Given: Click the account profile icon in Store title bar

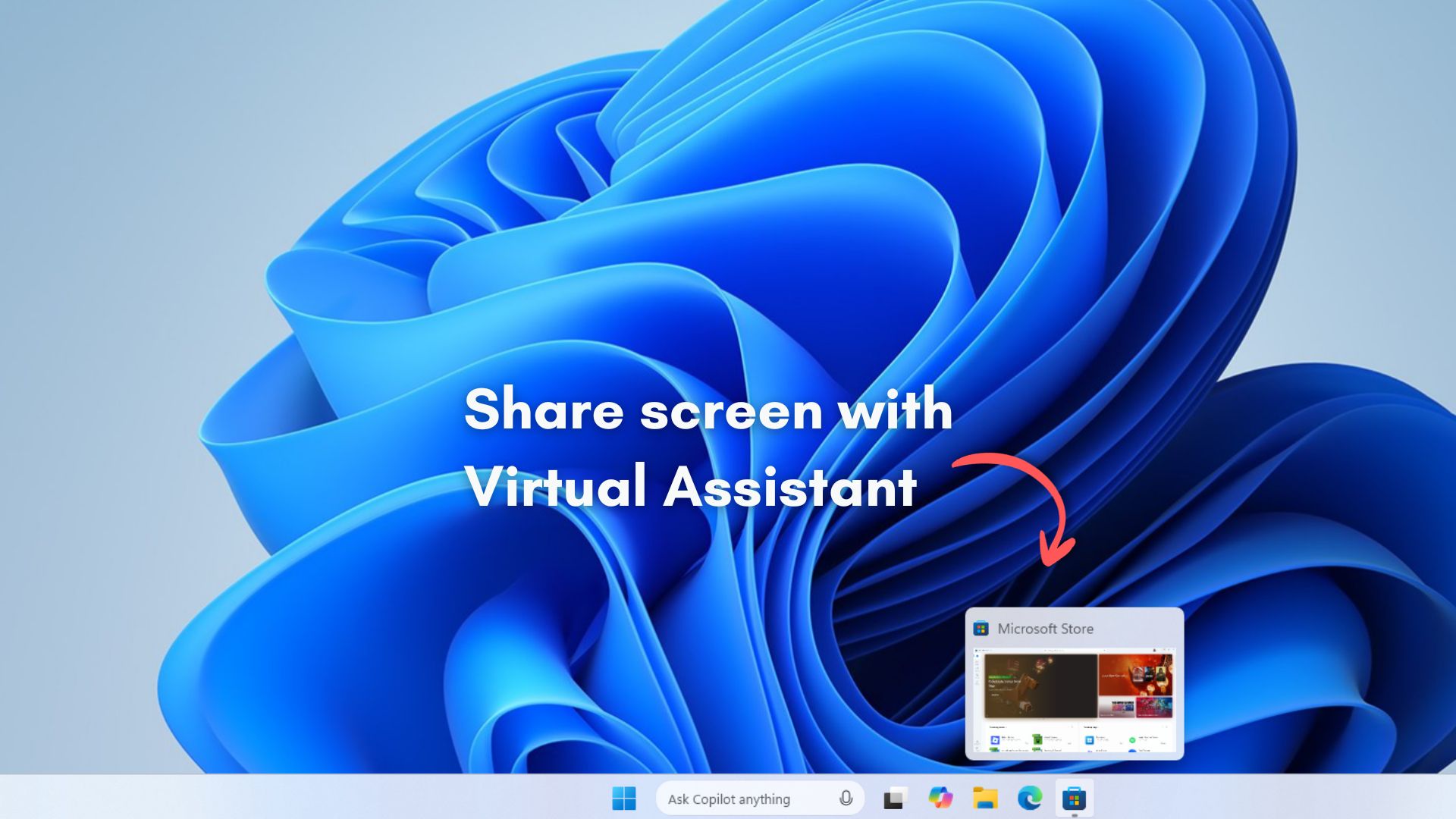Looking at the screenshot, I should 1154,650.
